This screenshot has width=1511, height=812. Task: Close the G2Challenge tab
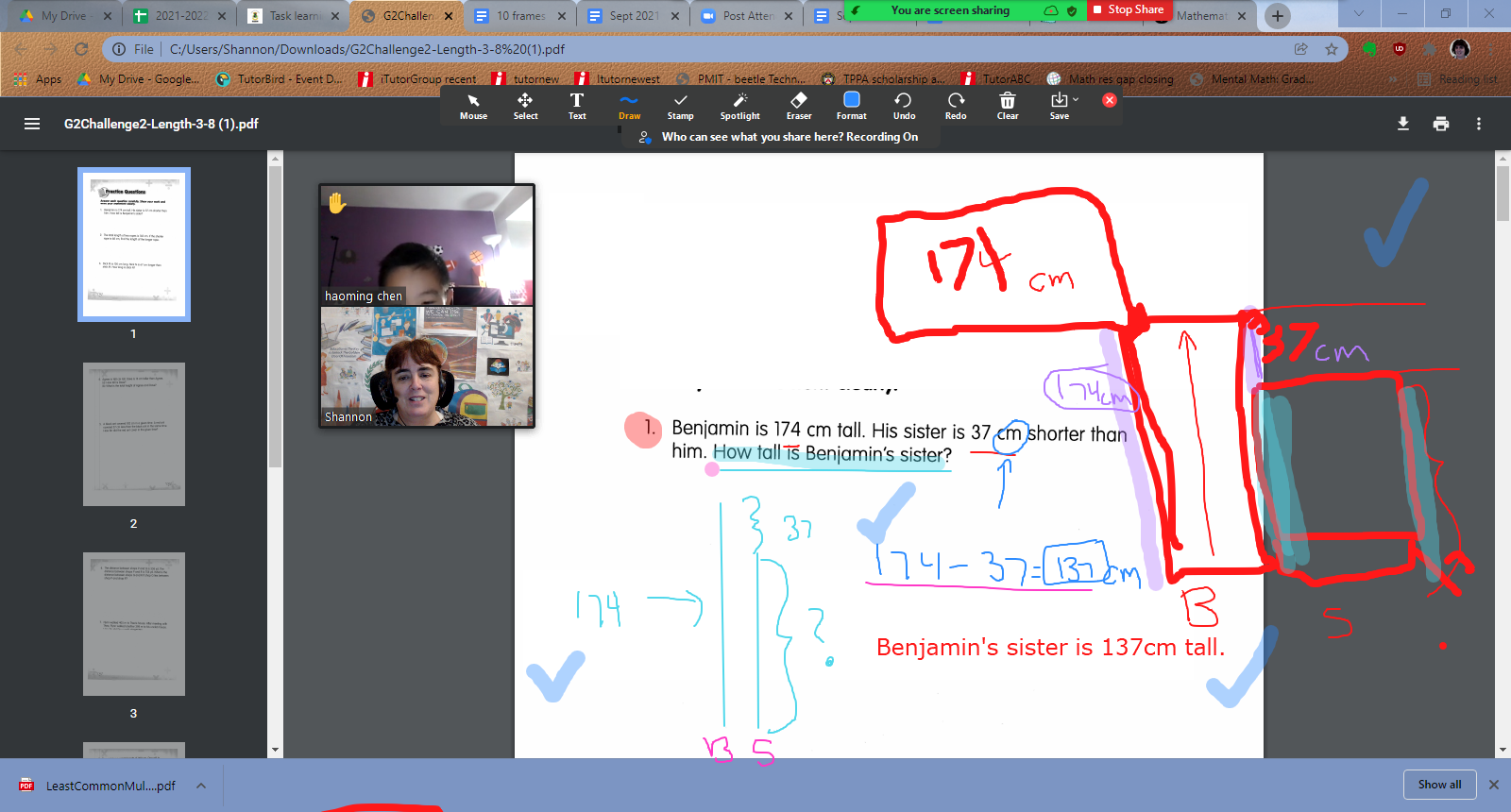[x=449, y=16]
